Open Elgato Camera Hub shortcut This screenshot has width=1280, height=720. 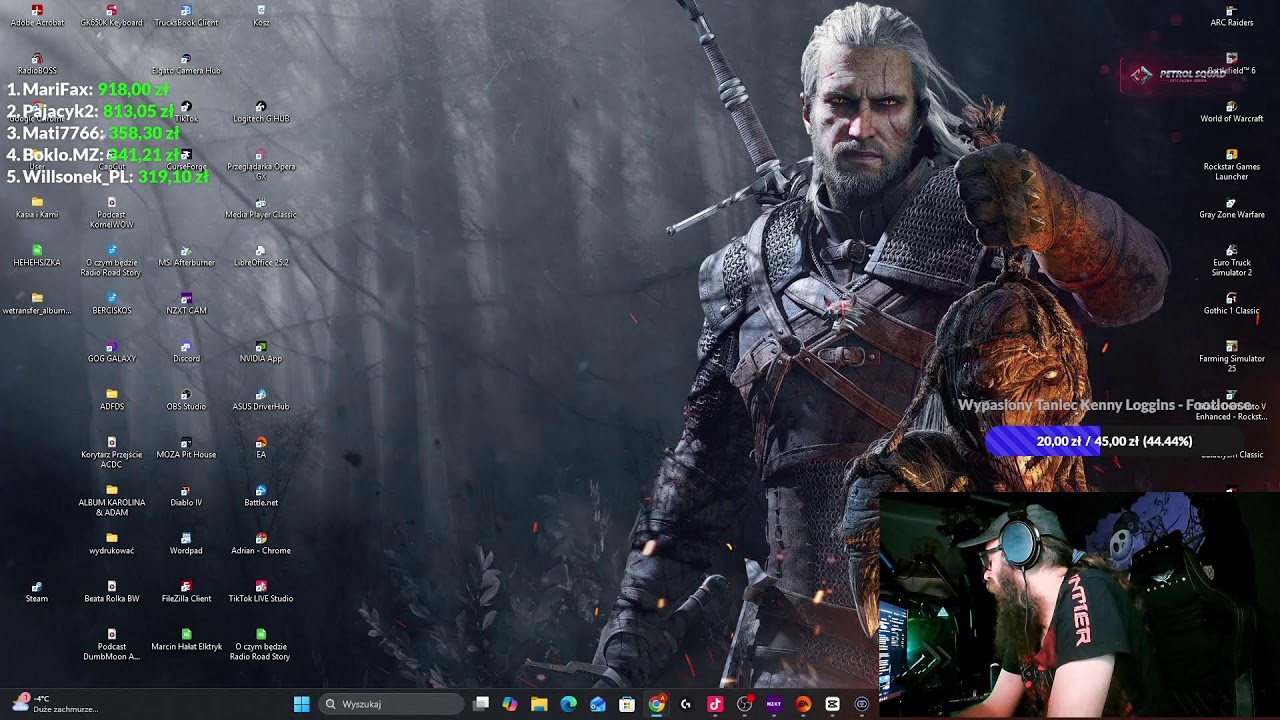pos(186,63)
